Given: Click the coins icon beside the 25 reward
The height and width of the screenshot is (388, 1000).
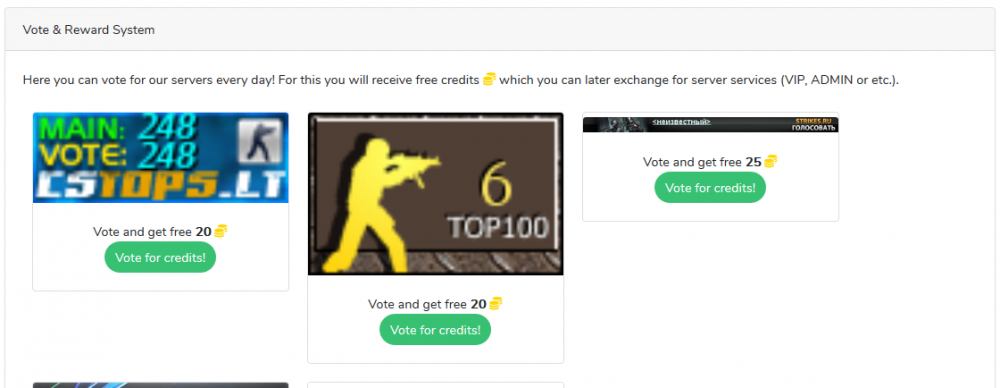Looking at the screenshot, I should [770, 161].
